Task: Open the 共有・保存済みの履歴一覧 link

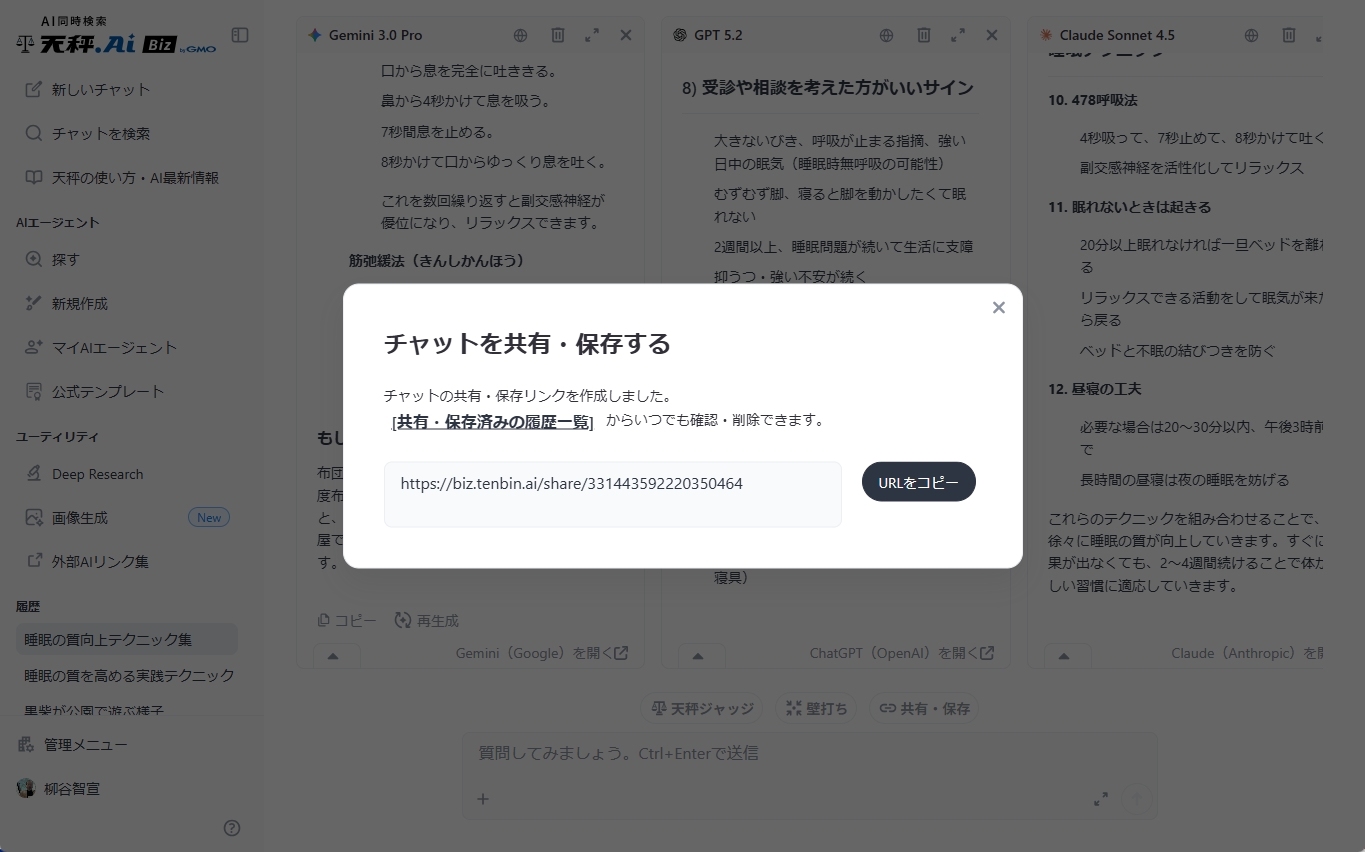Action: coord(491,422)
